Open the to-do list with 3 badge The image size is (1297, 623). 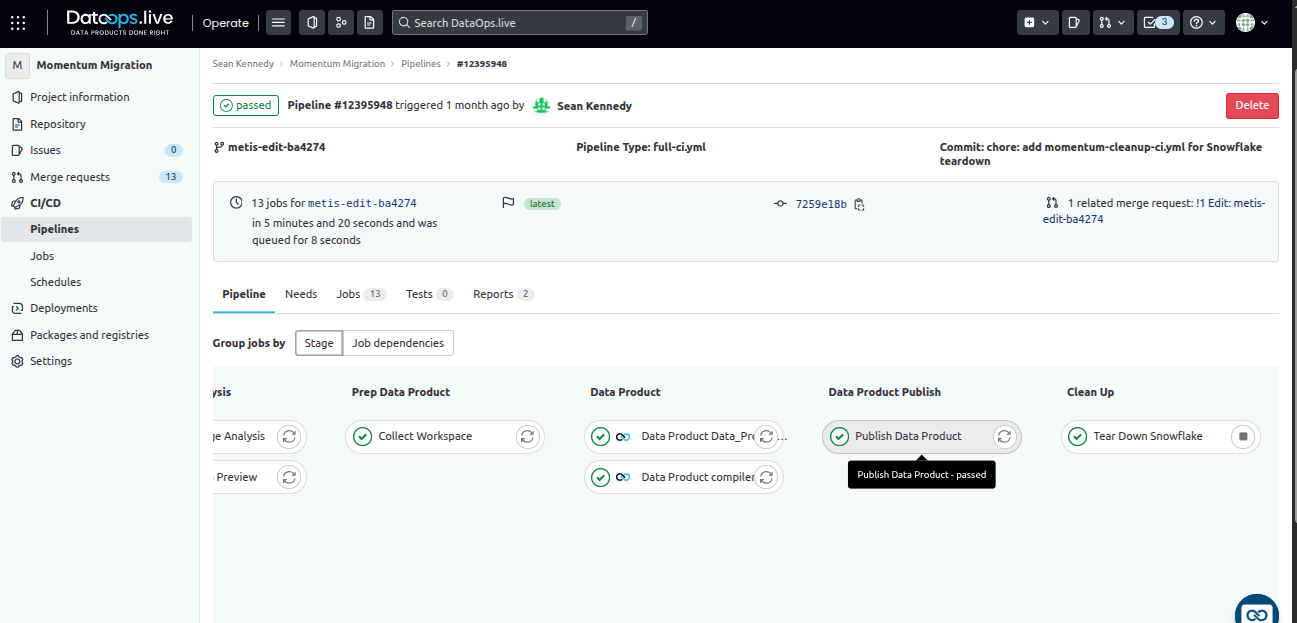[1157, 22]
